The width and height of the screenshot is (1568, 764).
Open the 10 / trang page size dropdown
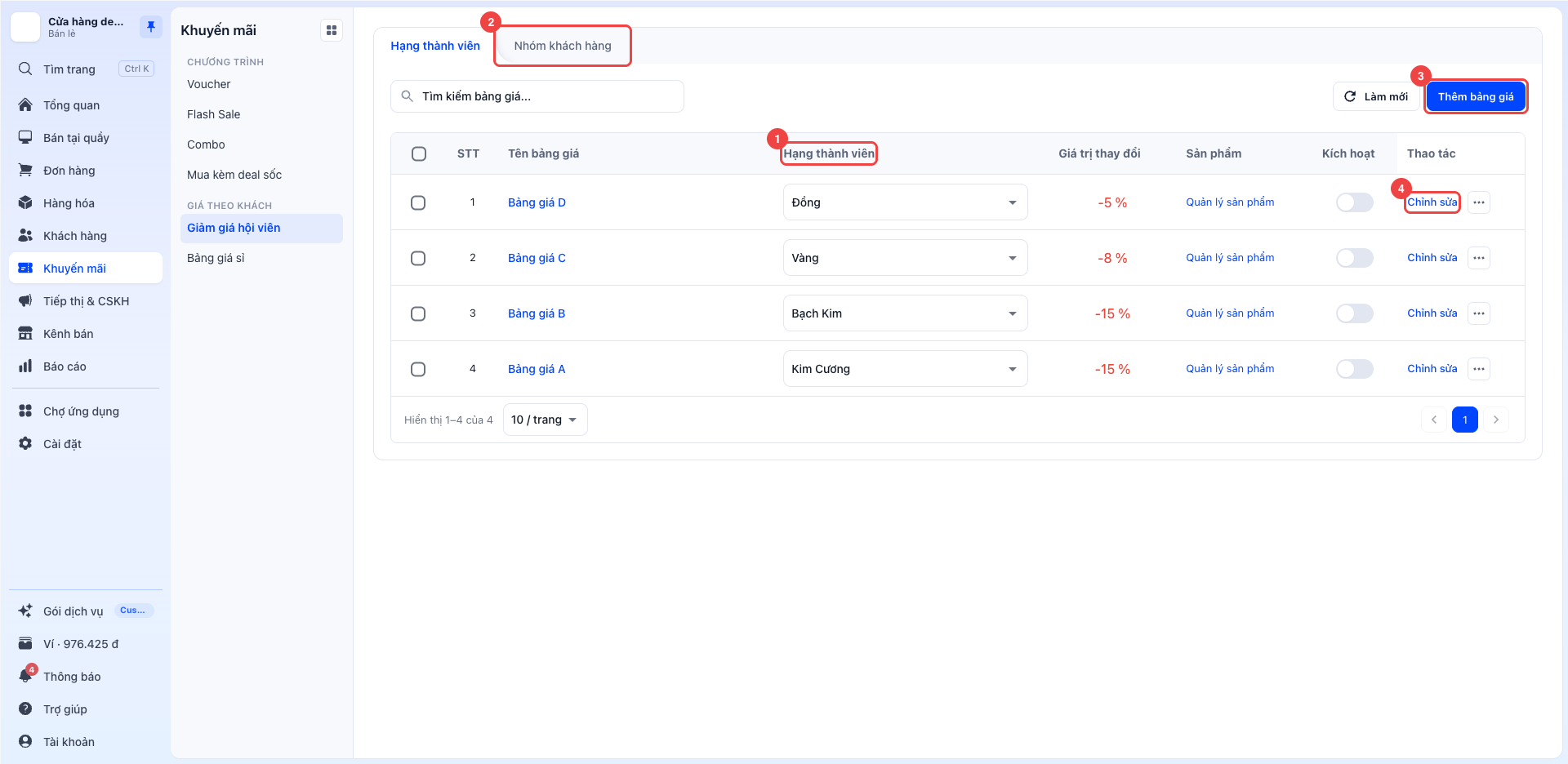tap(545, 420)
